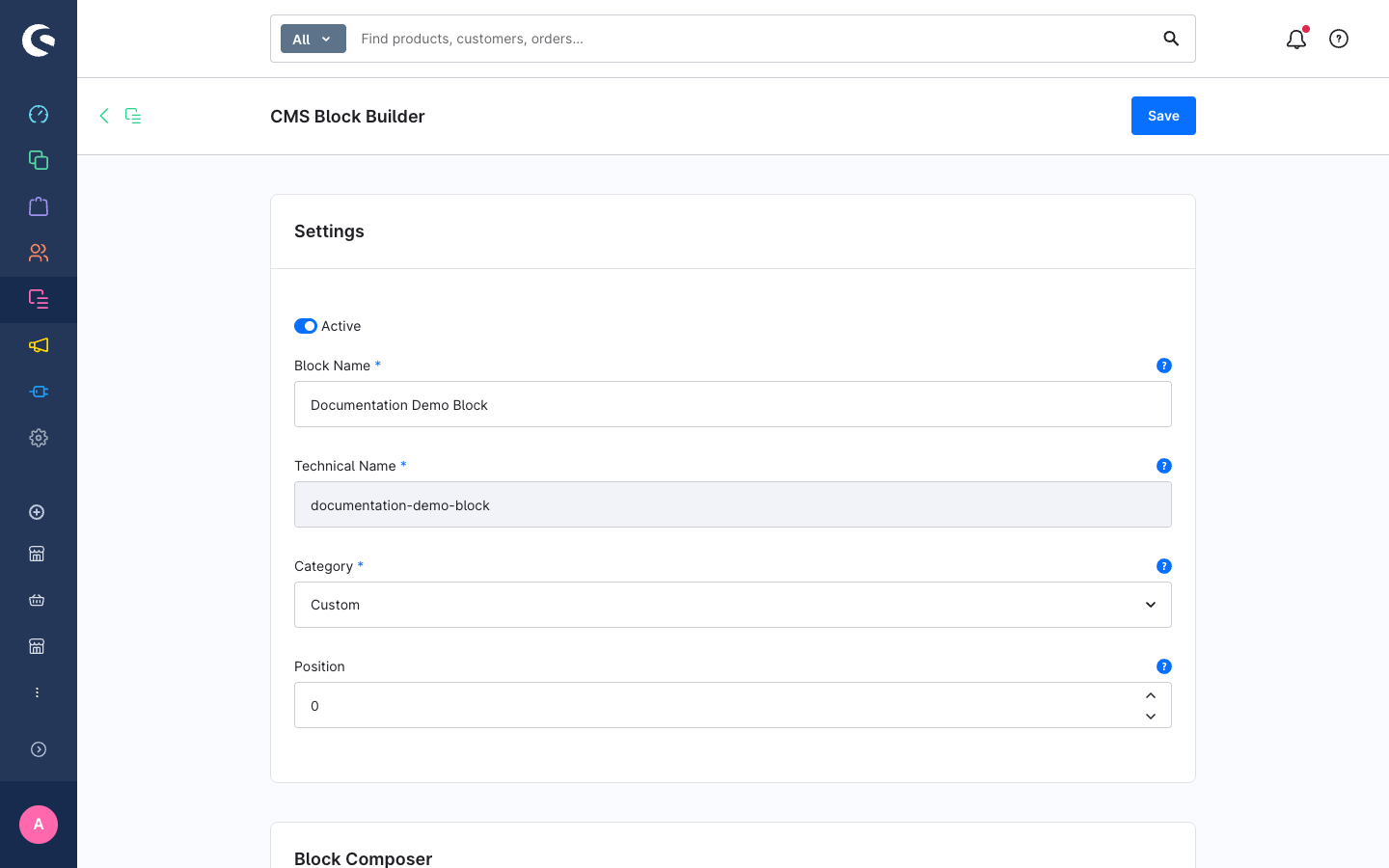Expand the sidebar with the arrow circle
The width and height of the screenshot is (1389, 868).
coord(39,749)
